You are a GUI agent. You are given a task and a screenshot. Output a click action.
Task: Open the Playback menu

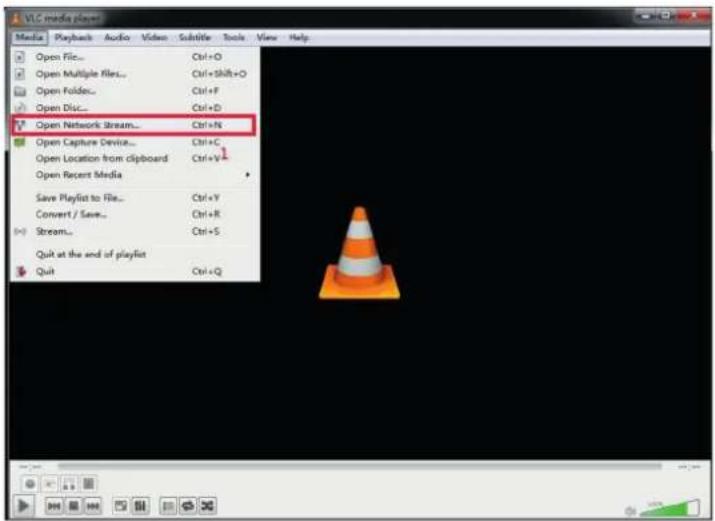73,37
